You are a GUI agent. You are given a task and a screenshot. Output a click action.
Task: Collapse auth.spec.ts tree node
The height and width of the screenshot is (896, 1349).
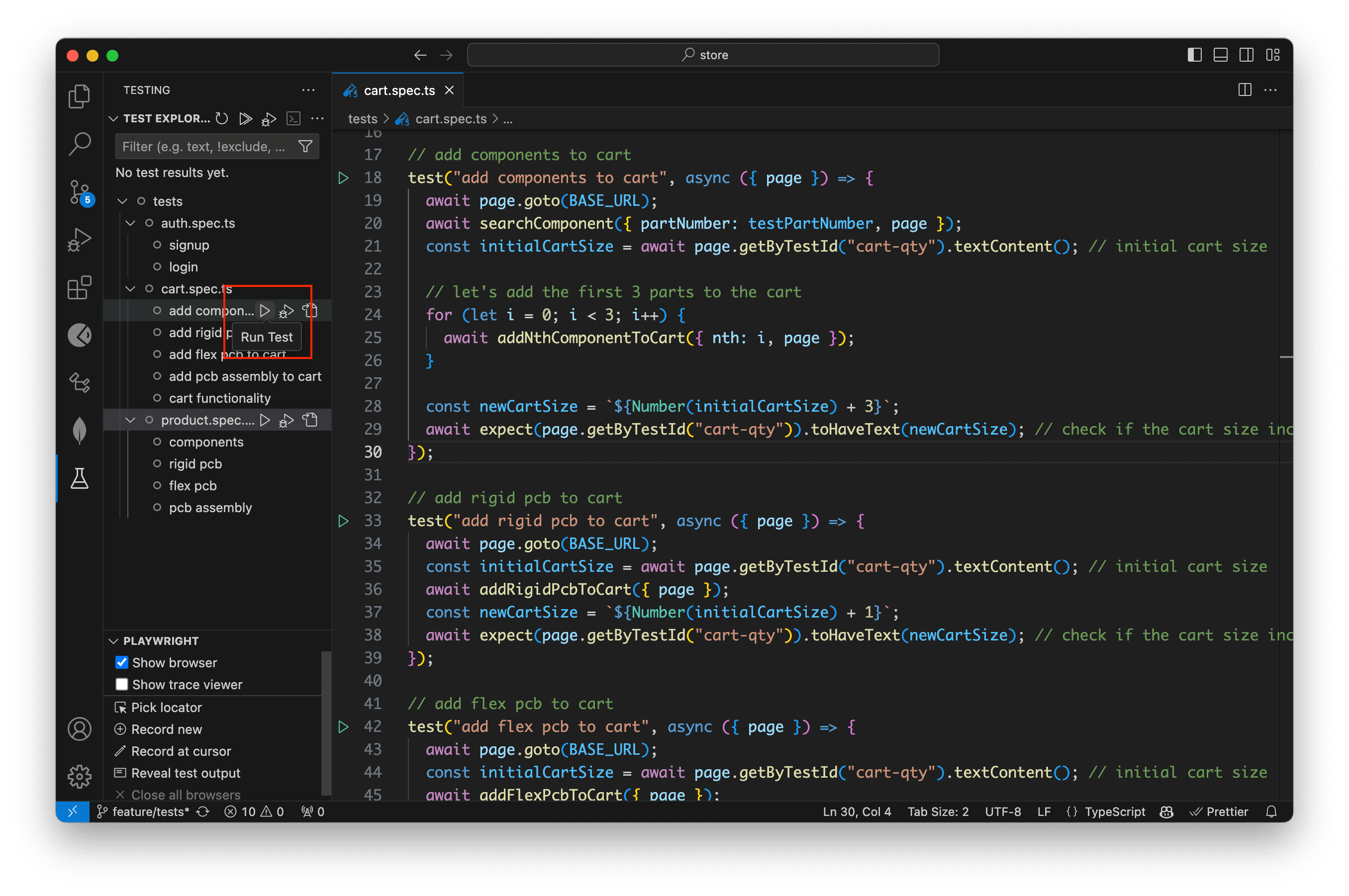[130, 223]
